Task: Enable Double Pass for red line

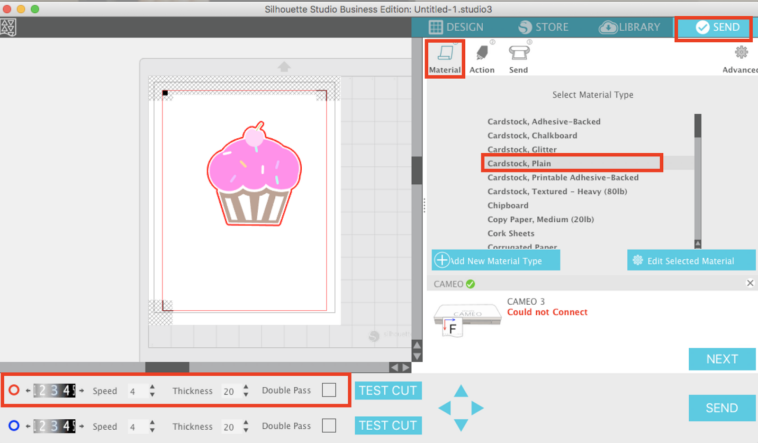Action: pos(328,391)
